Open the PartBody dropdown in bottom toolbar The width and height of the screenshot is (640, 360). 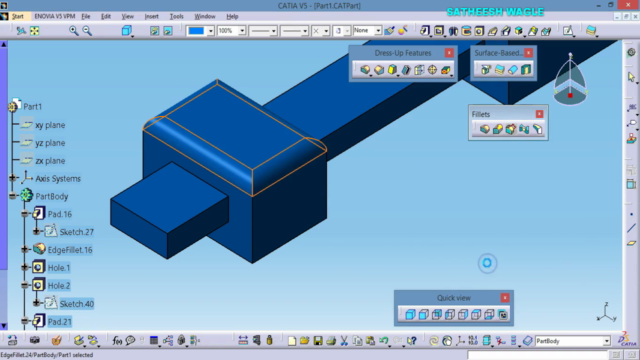point(607,341)
